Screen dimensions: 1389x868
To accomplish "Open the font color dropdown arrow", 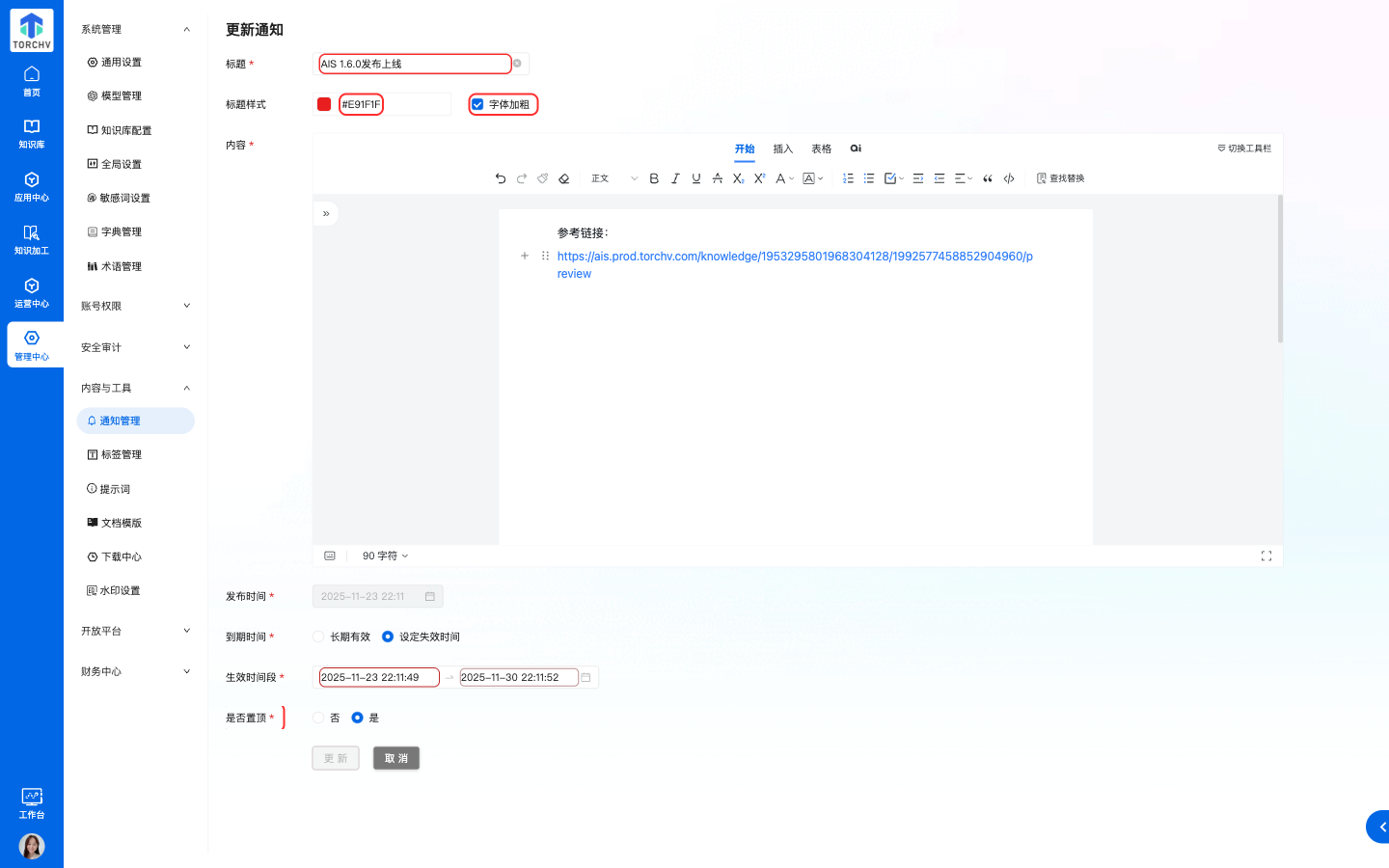I will point(791,178).
